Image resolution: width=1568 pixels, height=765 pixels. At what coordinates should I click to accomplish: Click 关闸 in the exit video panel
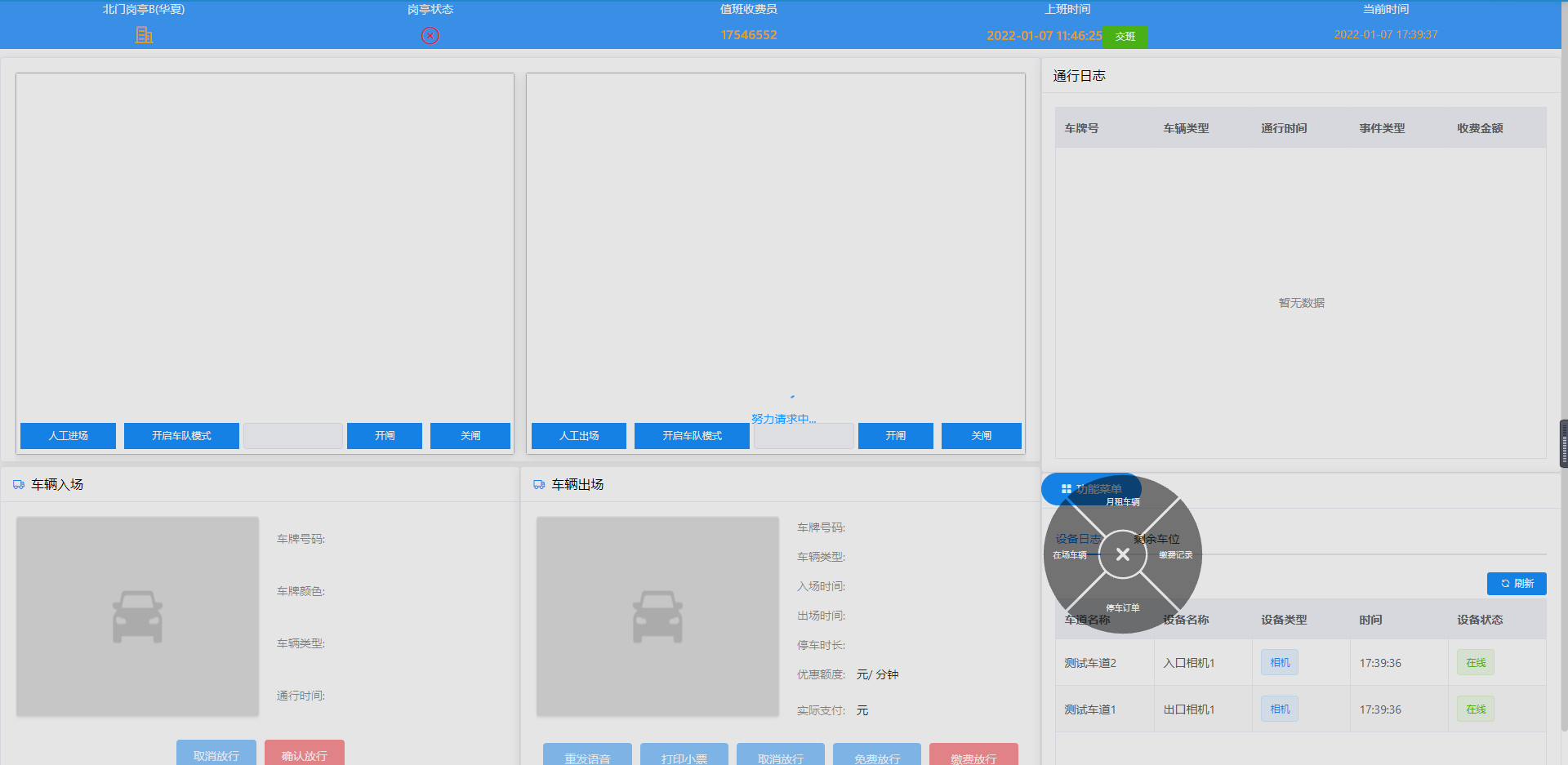[982, 436]
